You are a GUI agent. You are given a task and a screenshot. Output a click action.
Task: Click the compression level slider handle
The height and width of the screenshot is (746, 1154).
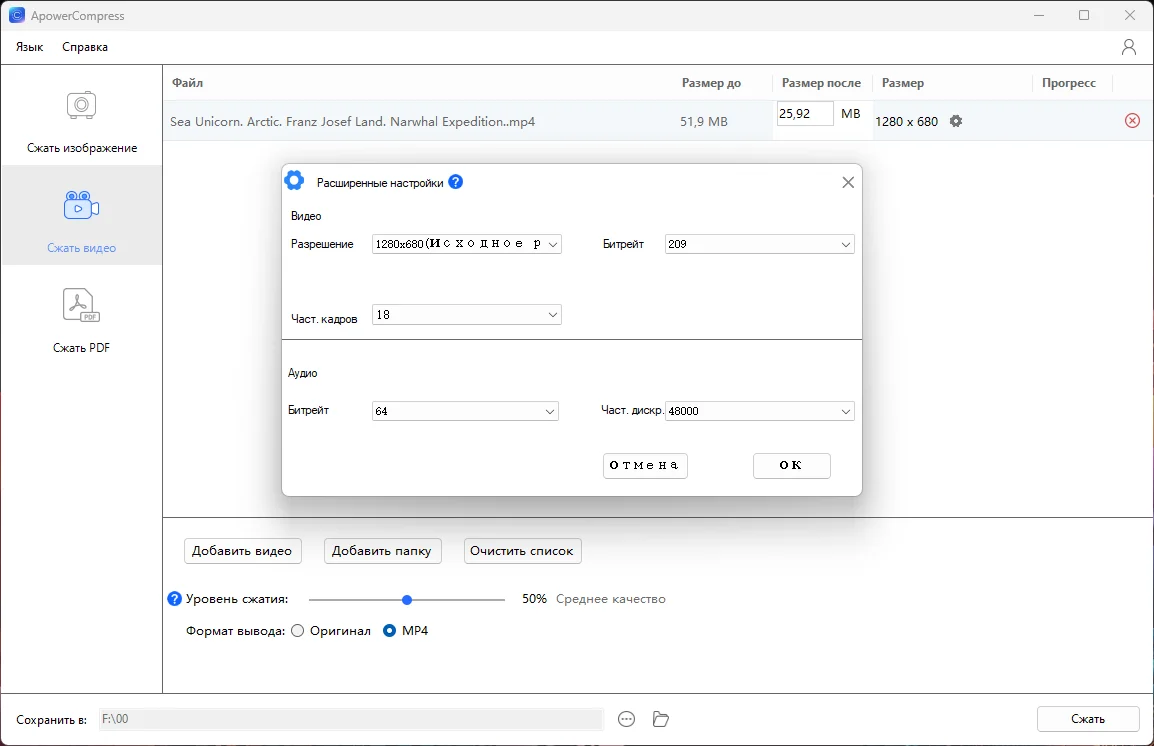407,600
